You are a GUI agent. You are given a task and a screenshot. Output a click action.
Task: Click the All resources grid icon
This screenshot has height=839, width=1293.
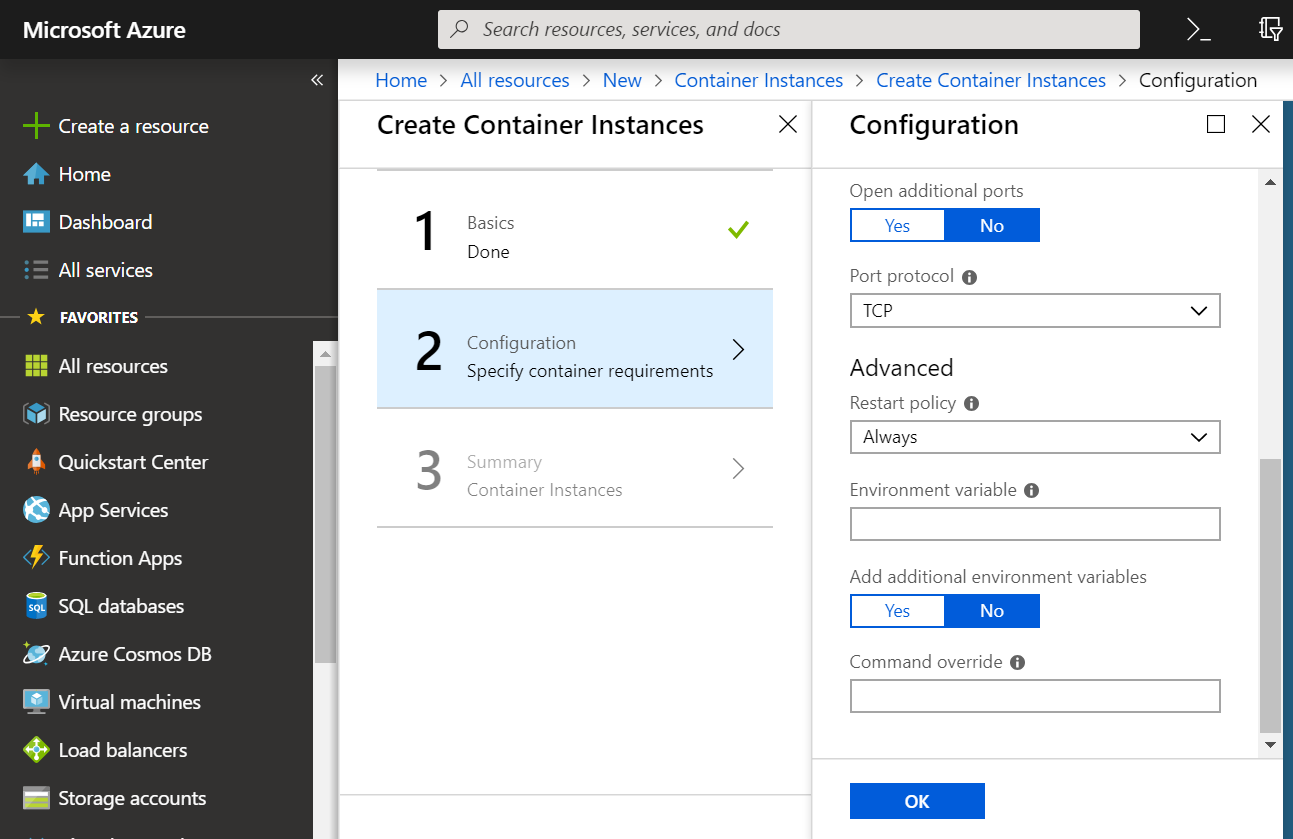pyautogui.click(x=36, y=366)
